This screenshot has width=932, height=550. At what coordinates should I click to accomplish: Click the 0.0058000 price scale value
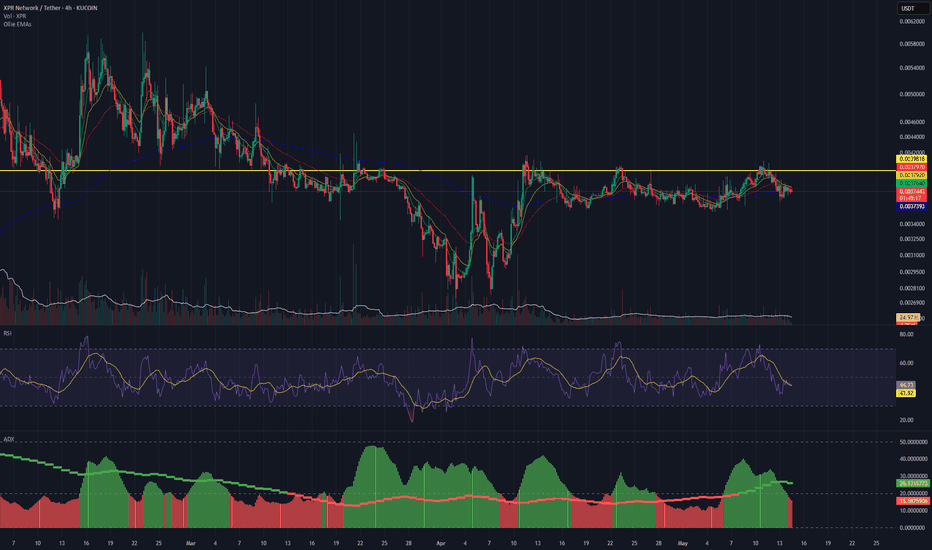click(912, 44)
